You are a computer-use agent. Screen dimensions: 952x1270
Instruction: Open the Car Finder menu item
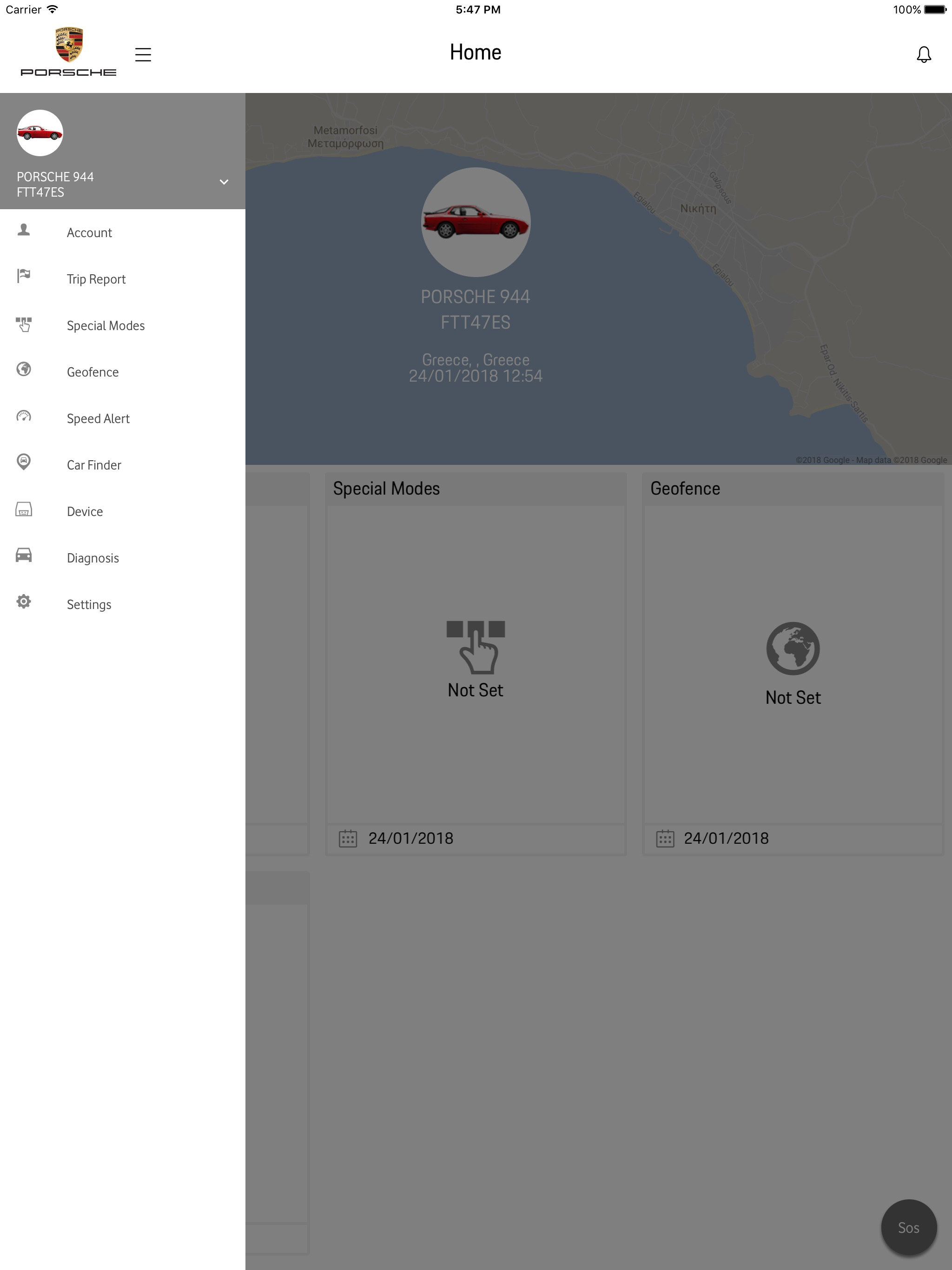click(123, 465)
